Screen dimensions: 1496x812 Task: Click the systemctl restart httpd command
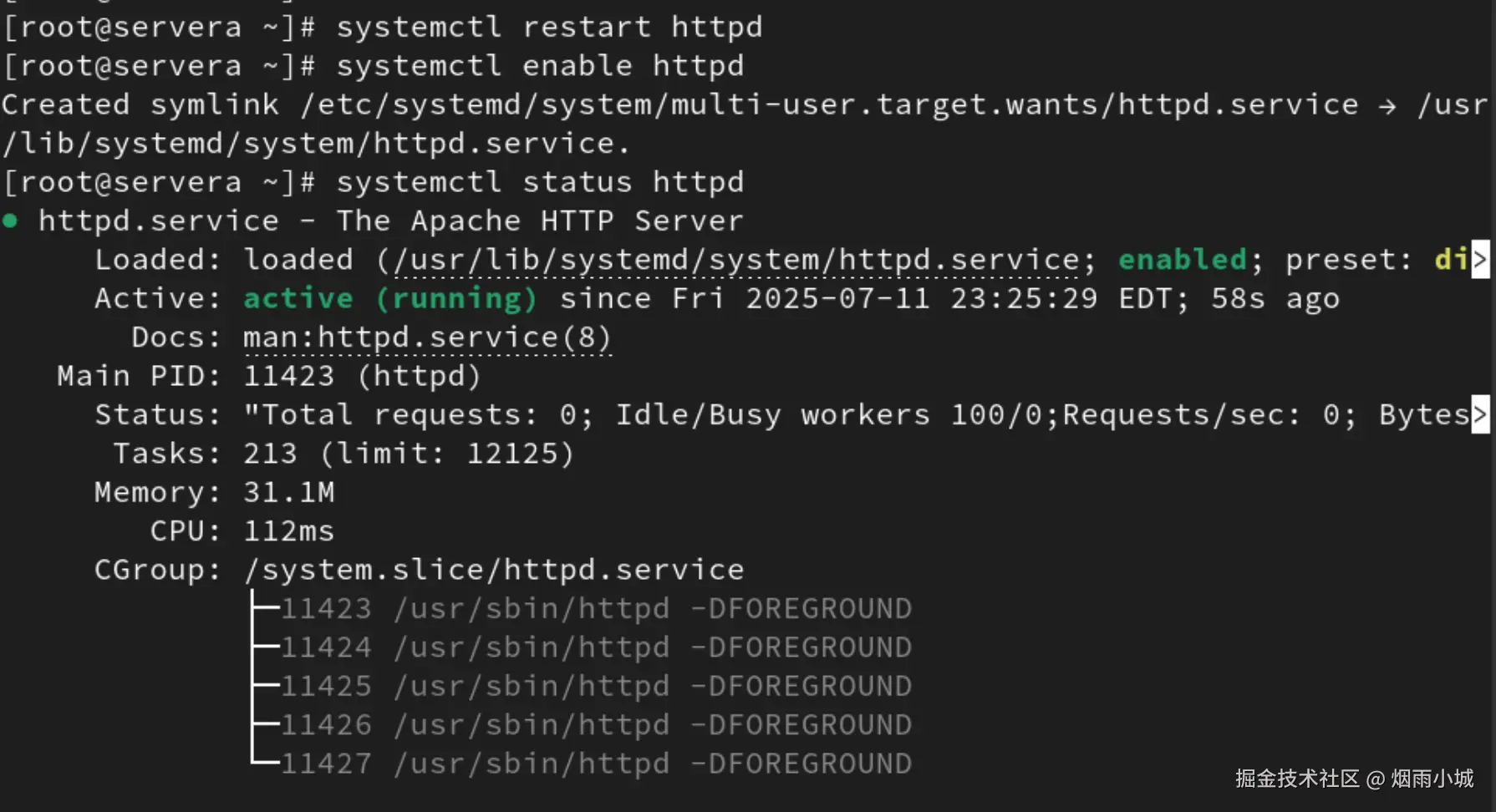pos(549,27)
